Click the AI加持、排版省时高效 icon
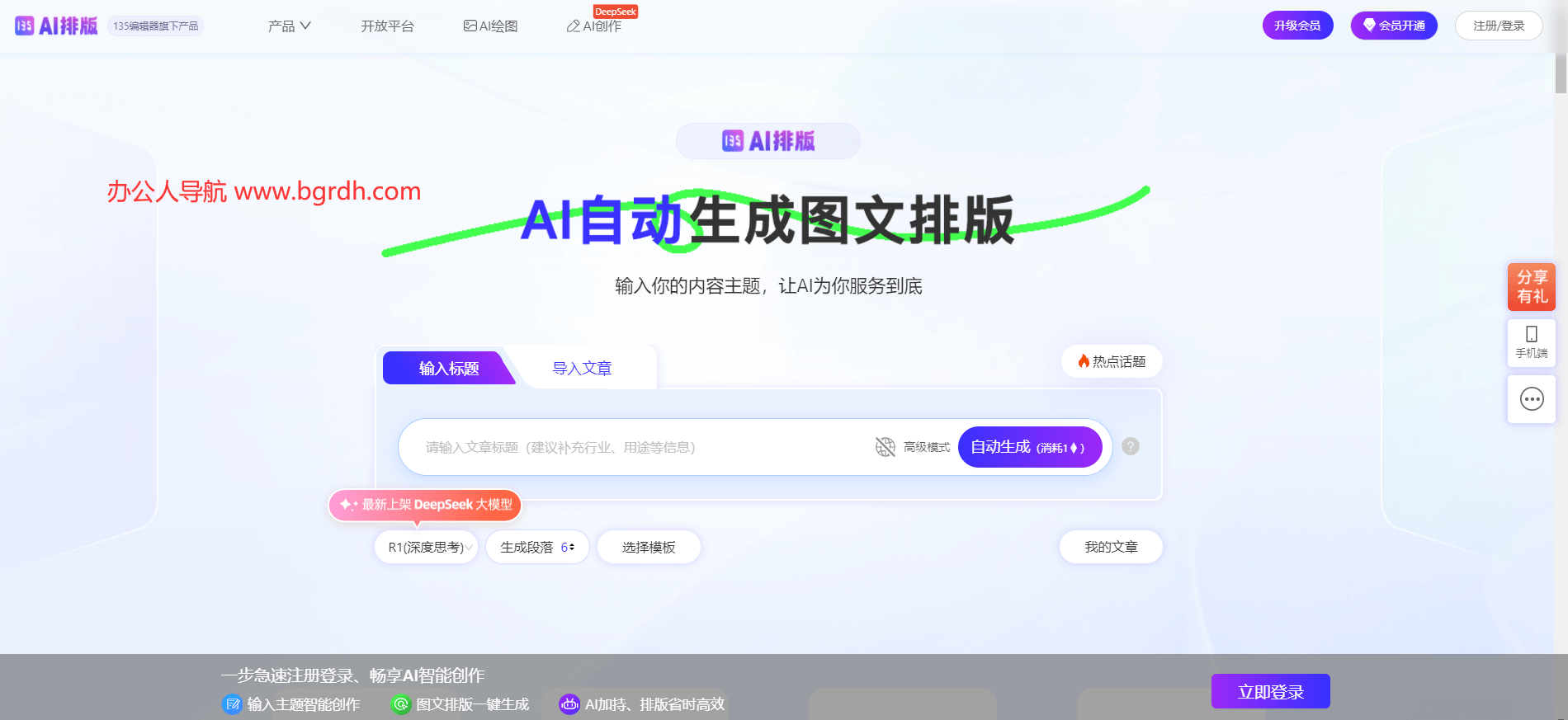The image size is (1568, 720). point(569,704)
